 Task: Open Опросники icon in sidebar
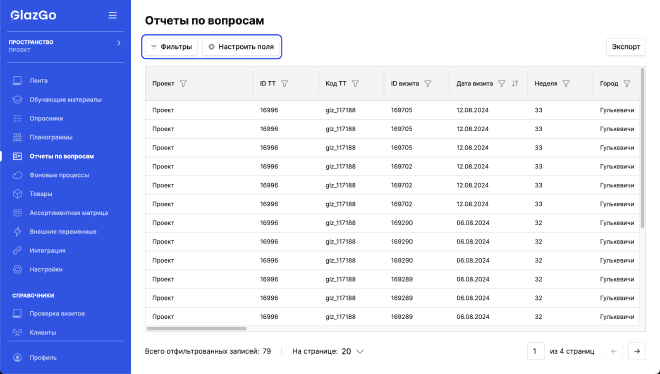17,119
